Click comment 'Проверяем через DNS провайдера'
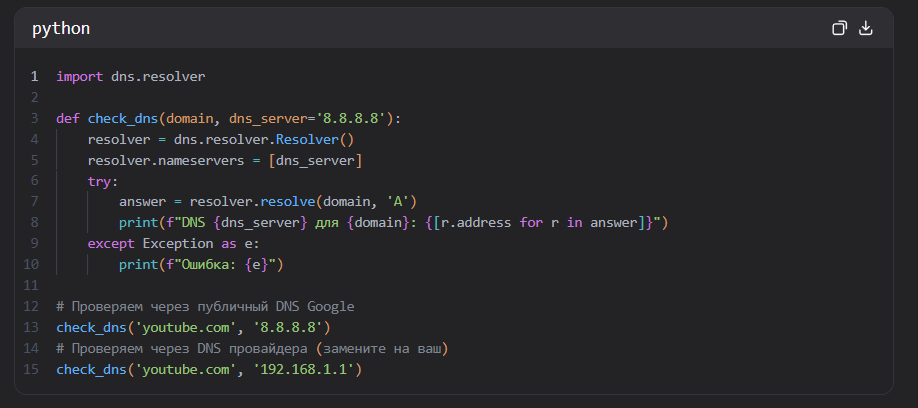The width and height of the screenshot is (918, 408). coord(190,349)
